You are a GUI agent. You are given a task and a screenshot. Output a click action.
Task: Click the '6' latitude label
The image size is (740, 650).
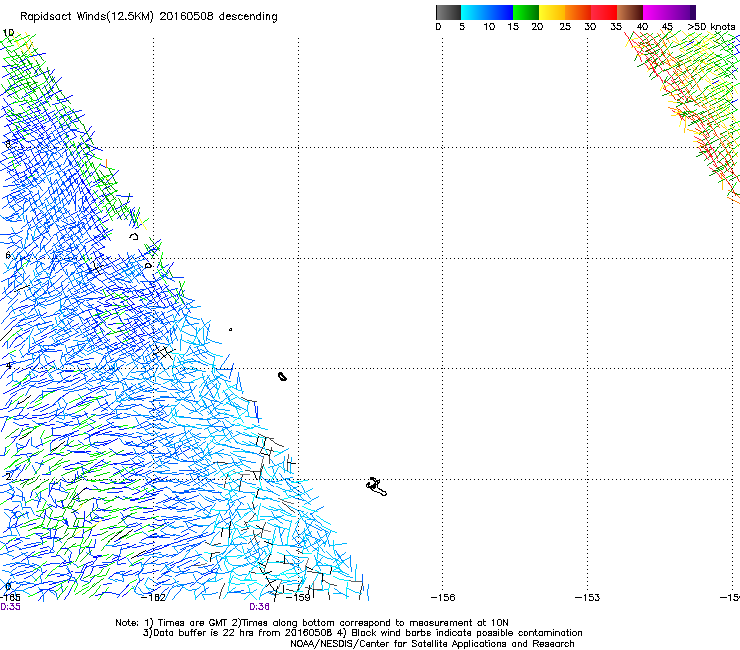8,255
